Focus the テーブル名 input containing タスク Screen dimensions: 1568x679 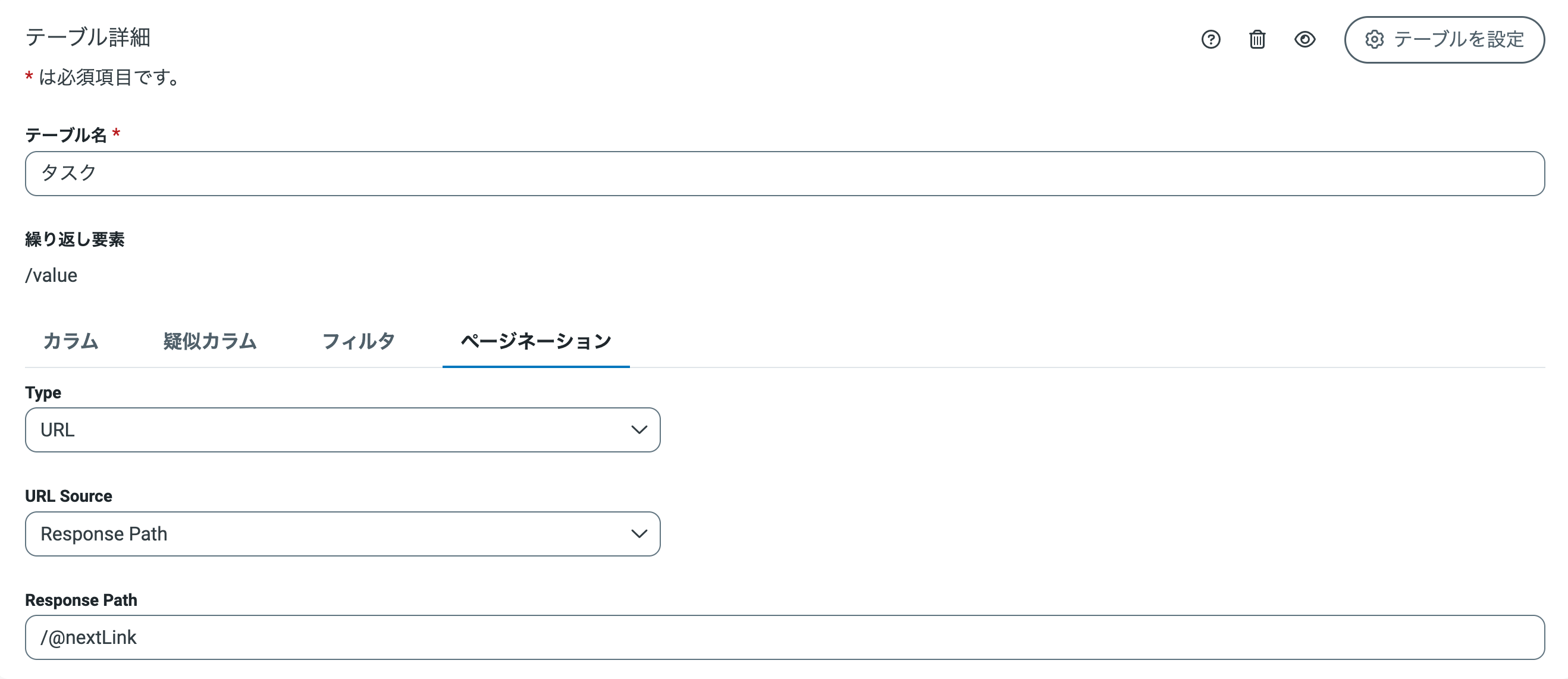(784, 174)
